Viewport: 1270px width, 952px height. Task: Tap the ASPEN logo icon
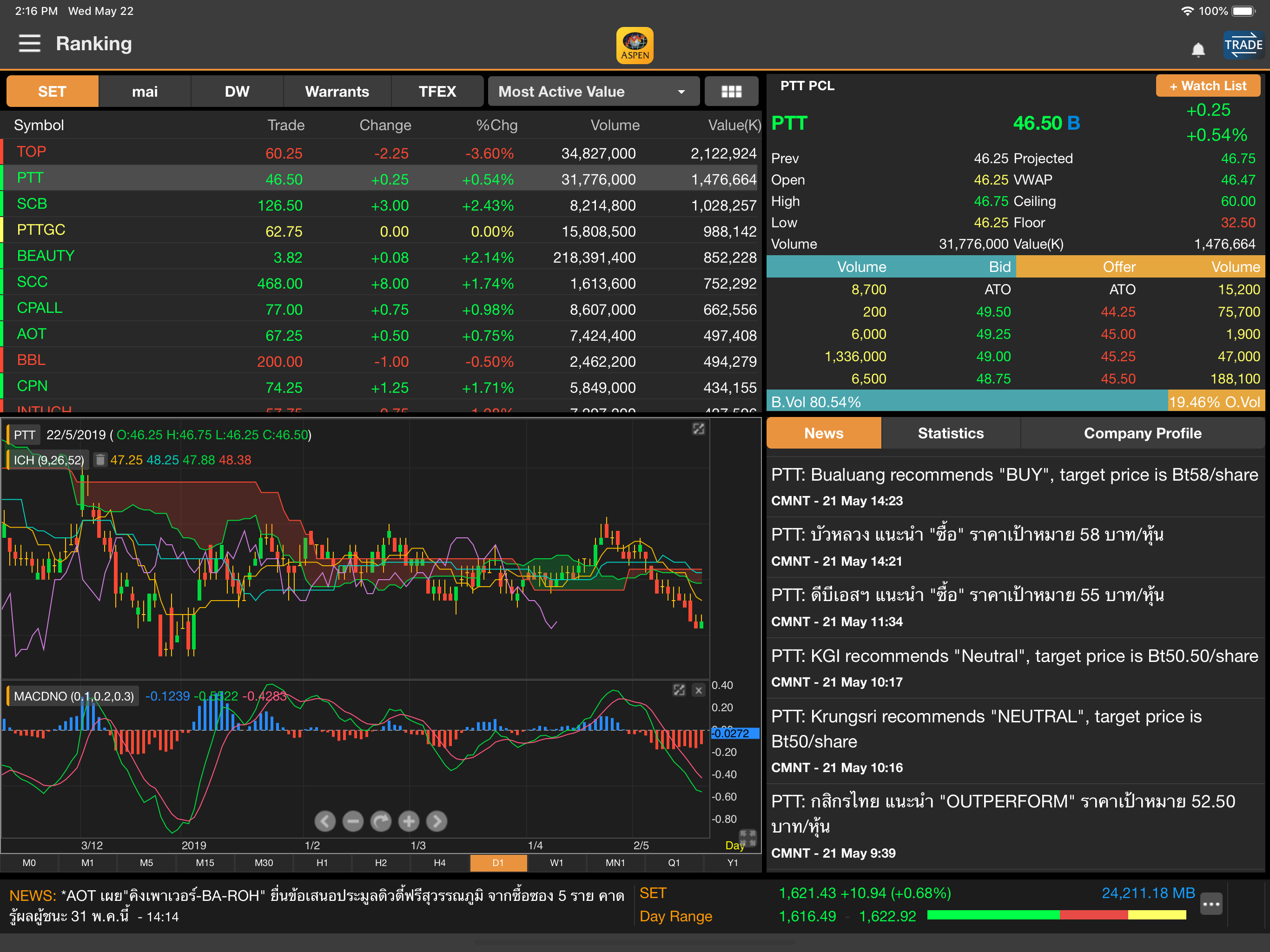click(x=635, y=46)
